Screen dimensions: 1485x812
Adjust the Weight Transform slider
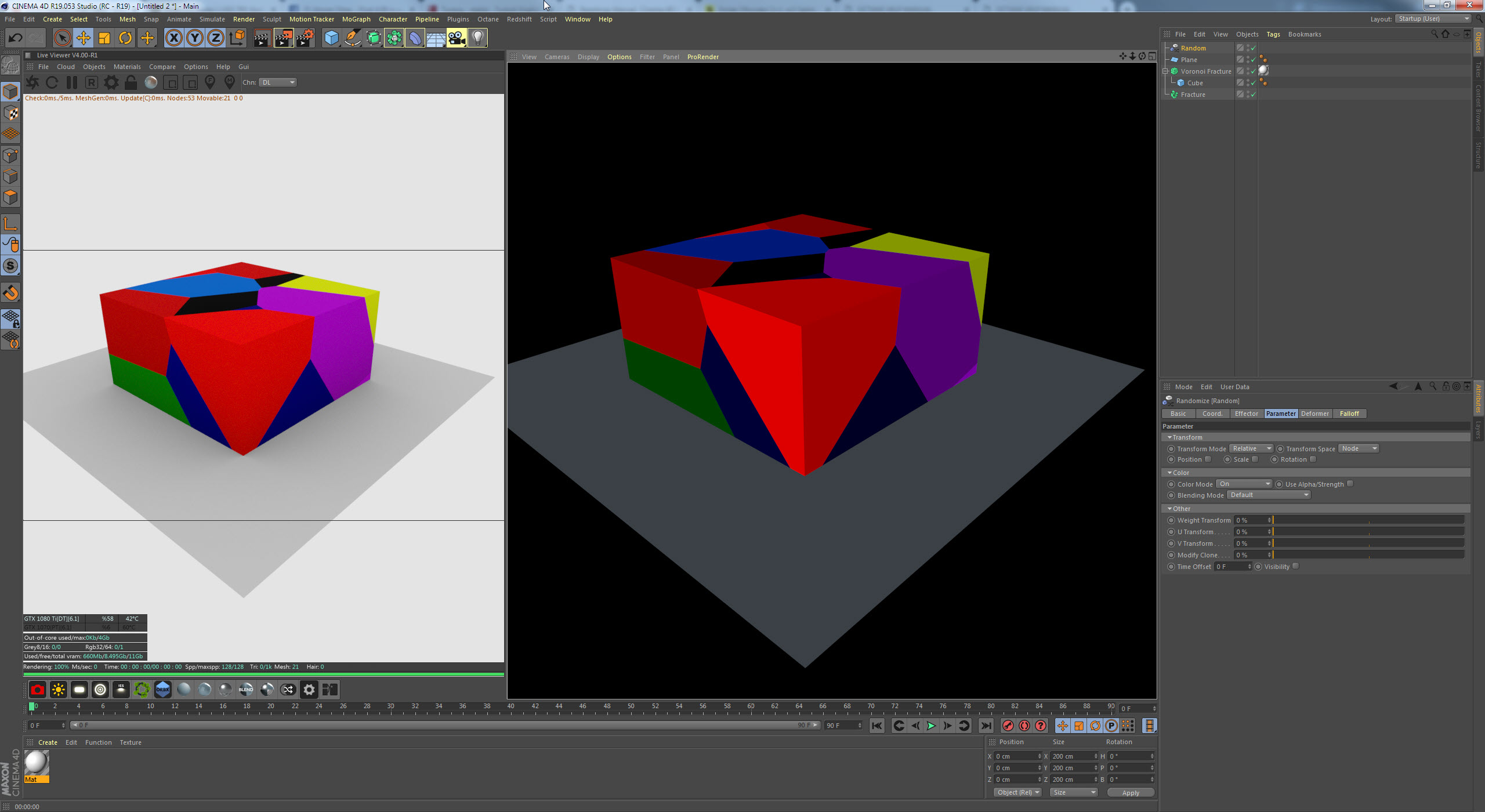click(x=1368, y=520)
